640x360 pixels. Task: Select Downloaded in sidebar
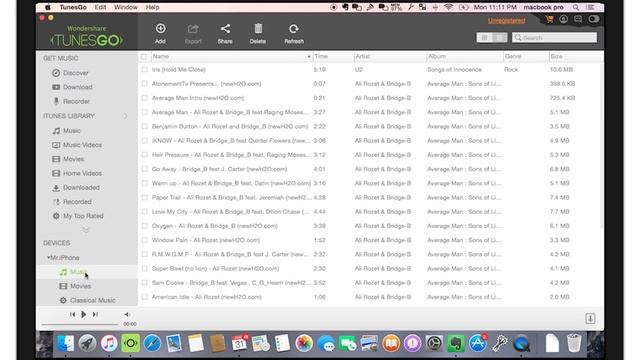[76, 188]
